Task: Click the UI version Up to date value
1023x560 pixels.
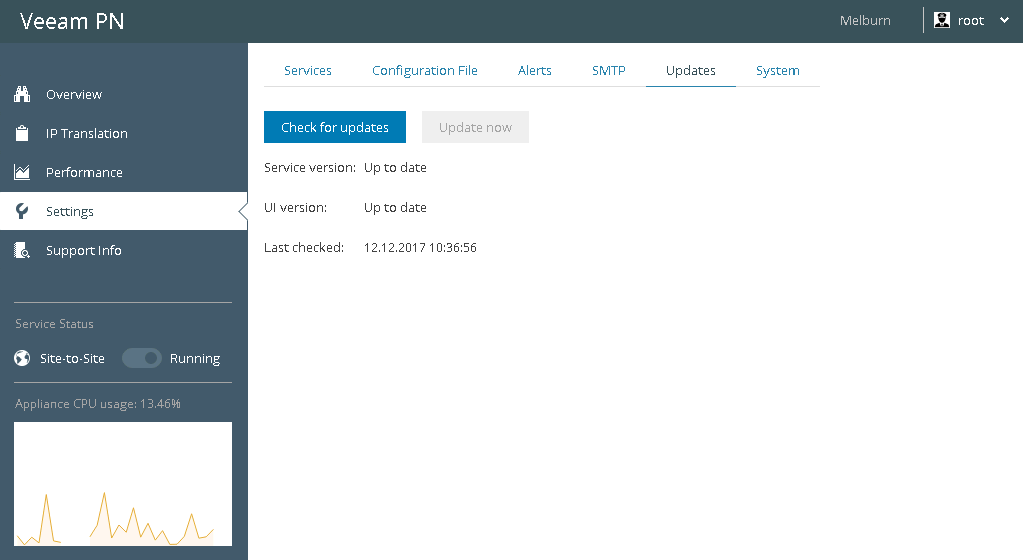Action: (395, 208)
